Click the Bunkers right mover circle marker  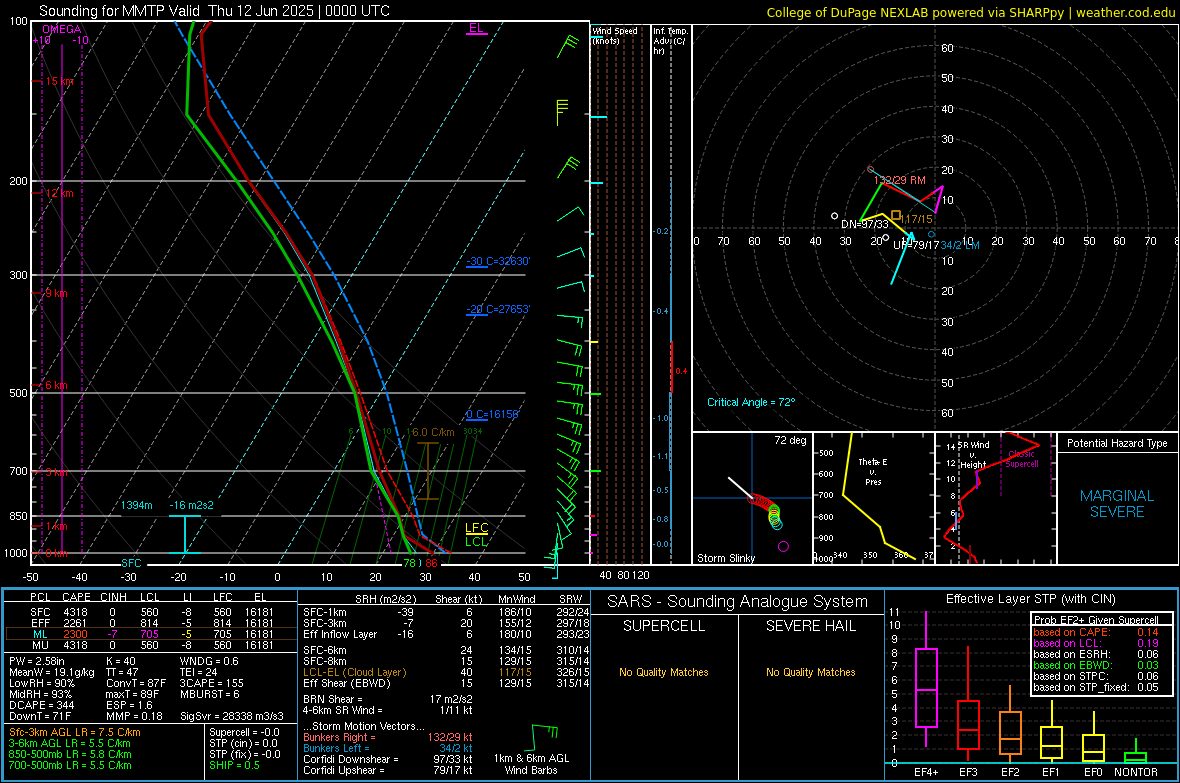[x=871, y=169]
